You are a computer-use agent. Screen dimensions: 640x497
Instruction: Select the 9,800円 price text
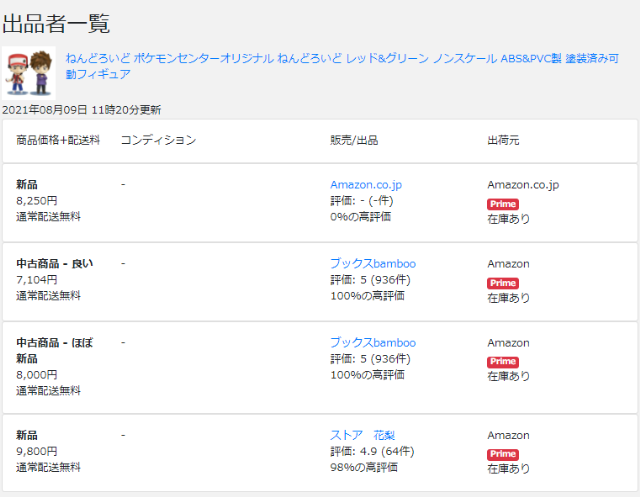pos(37,451)
